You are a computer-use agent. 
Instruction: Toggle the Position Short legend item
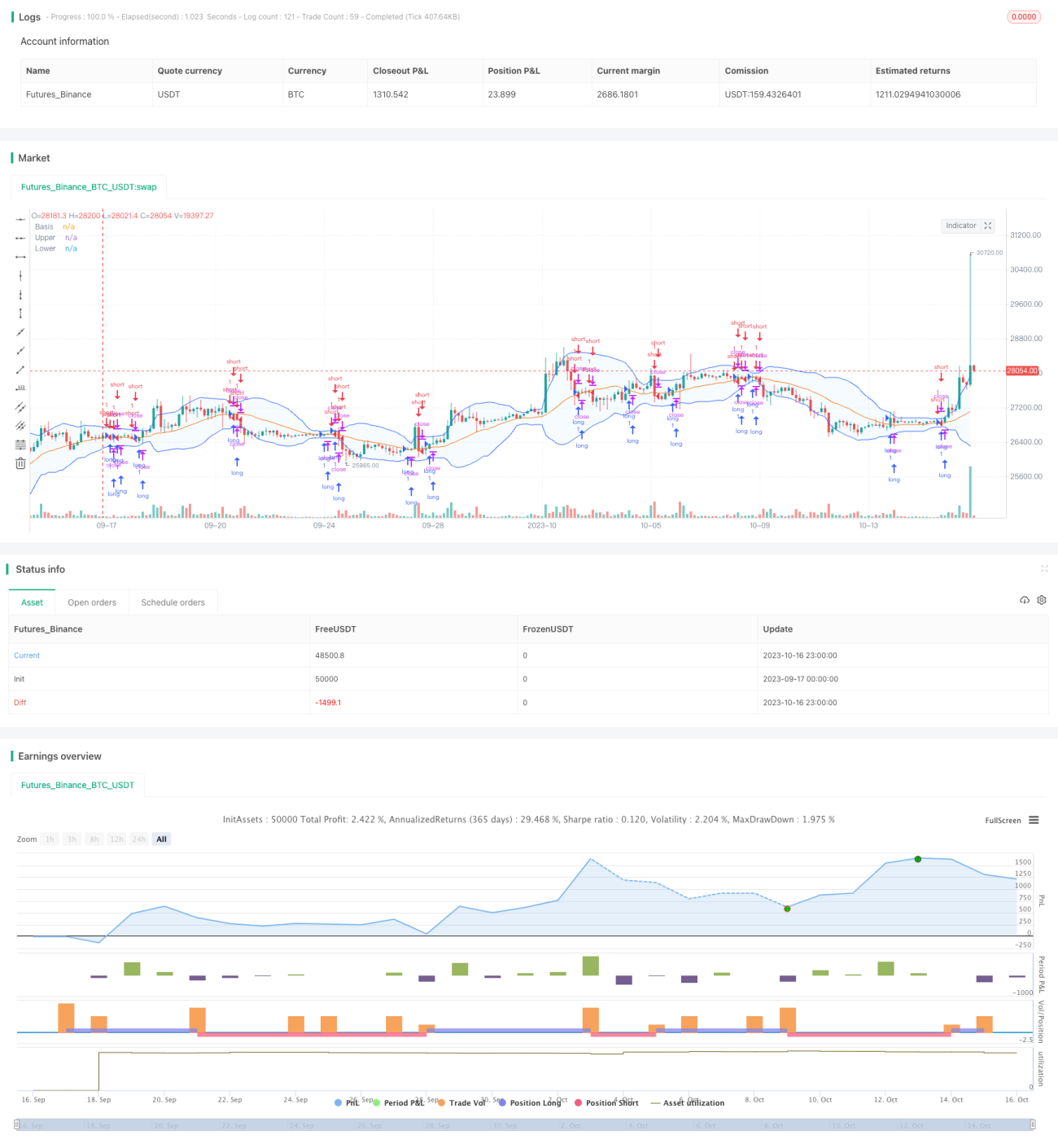(x=606, y=1102)
